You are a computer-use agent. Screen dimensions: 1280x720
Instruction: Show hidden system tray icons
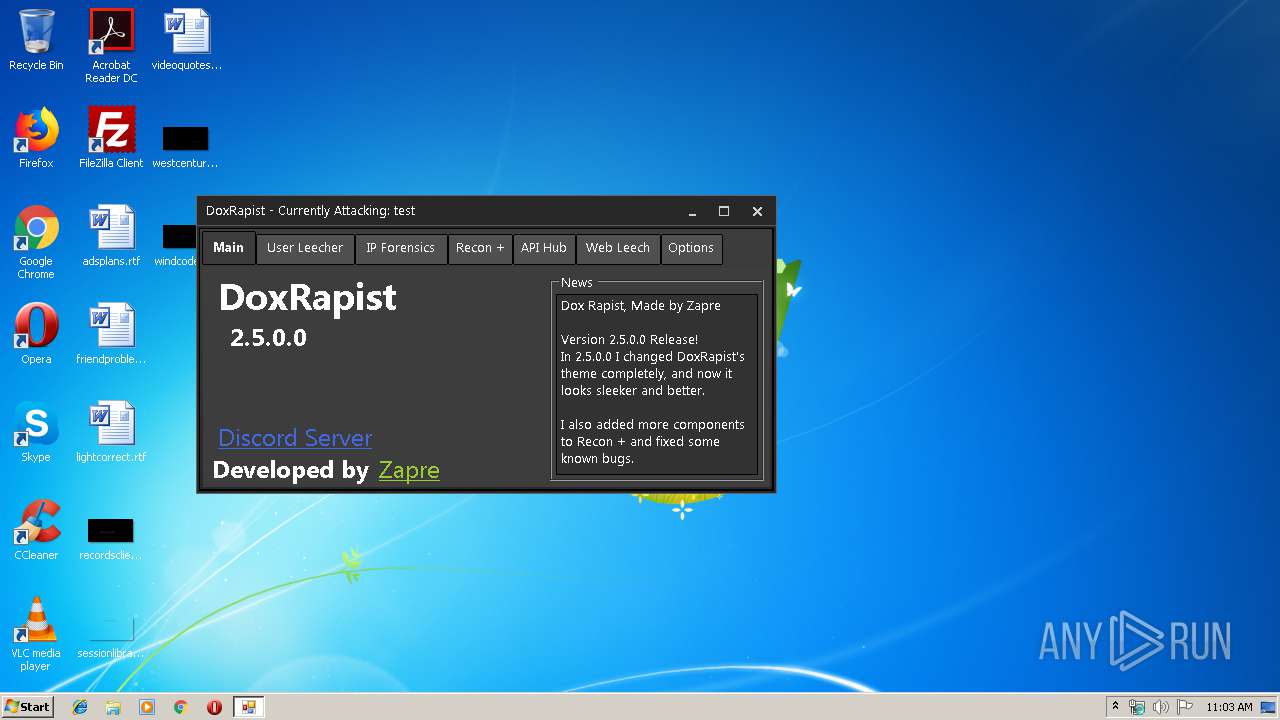1115,707
